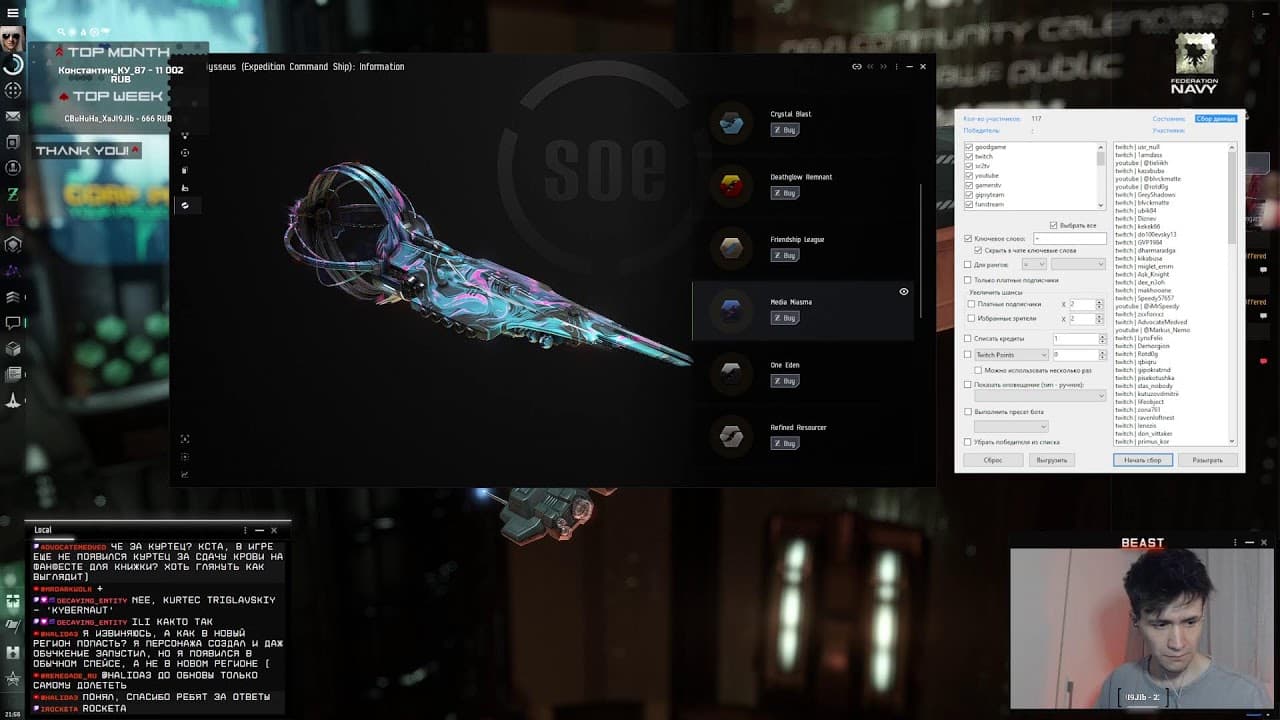
Task: Select the Crystal Blast skin hexagon icon
Action: 731,123
